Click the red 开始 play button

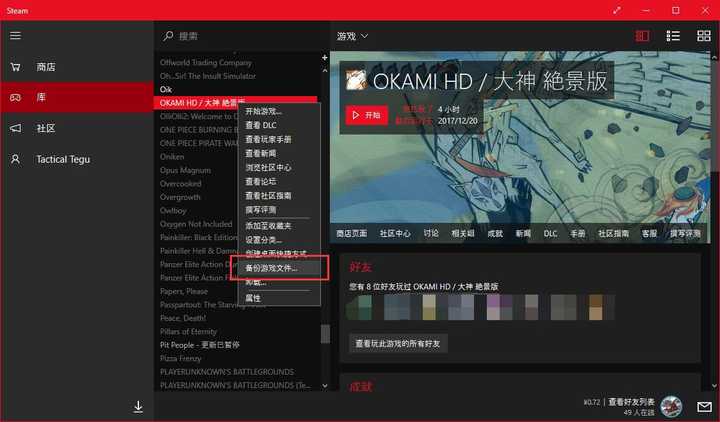(366, 115)
